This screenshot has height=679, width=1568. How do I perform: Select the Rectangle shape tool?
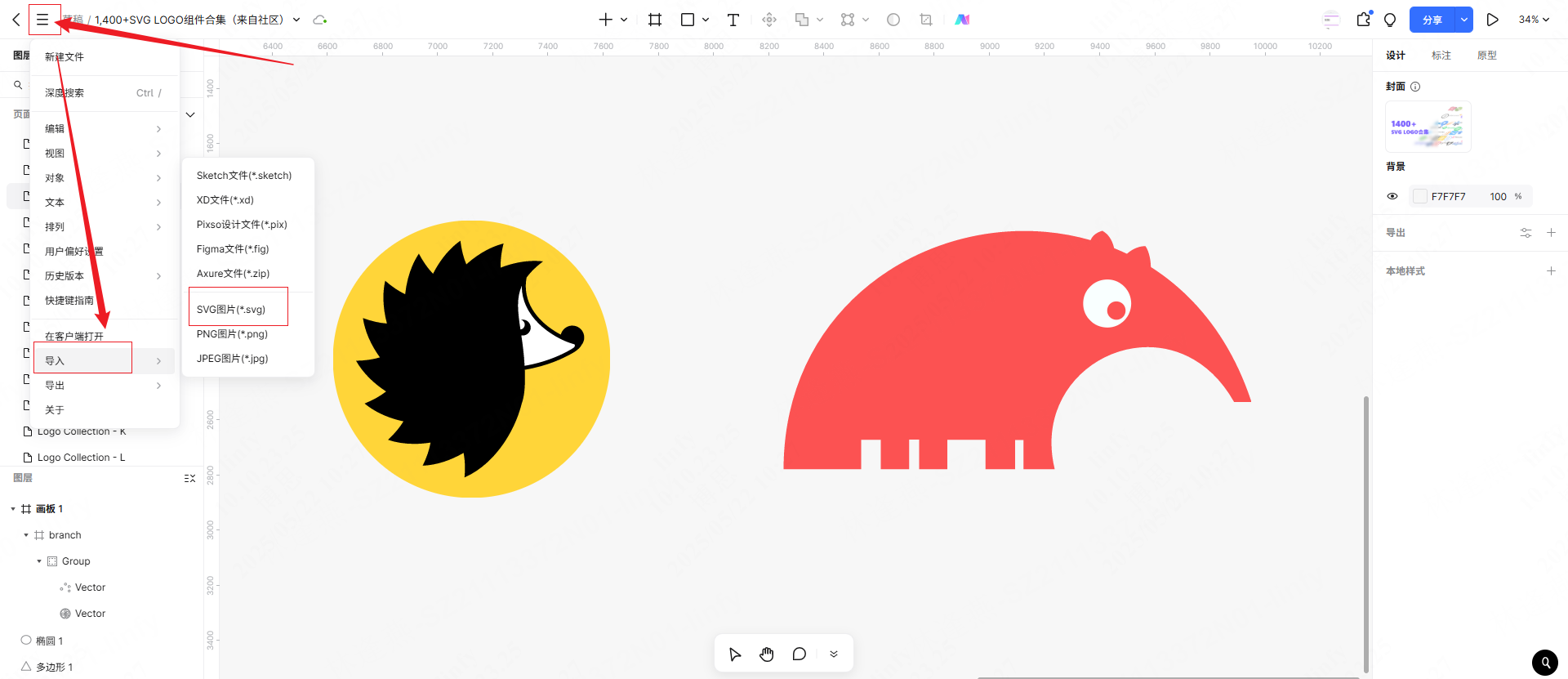[x=688, y=20]
